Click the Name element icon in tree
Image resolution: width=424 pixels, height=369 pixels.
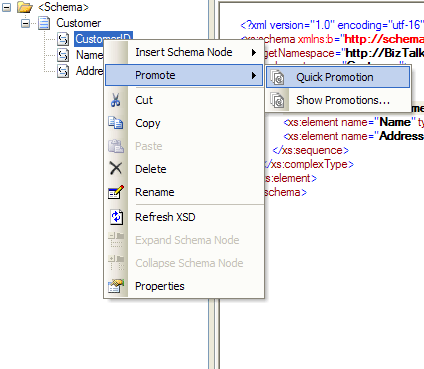click(63, 55)
